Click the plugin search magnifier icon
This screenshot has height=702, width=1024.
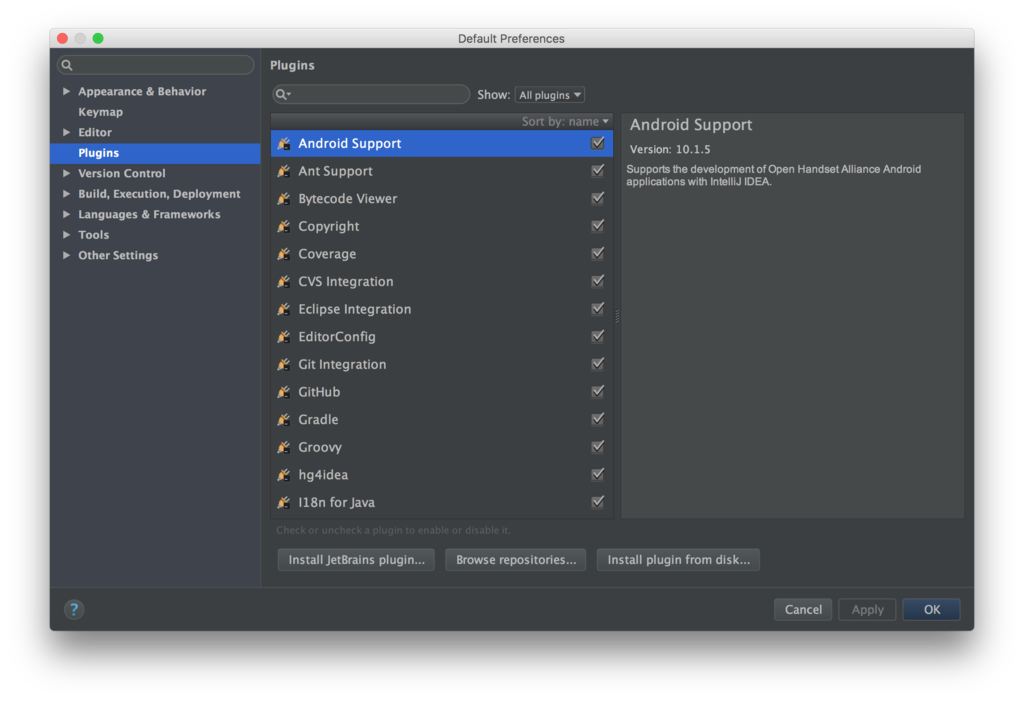[282, 95]
